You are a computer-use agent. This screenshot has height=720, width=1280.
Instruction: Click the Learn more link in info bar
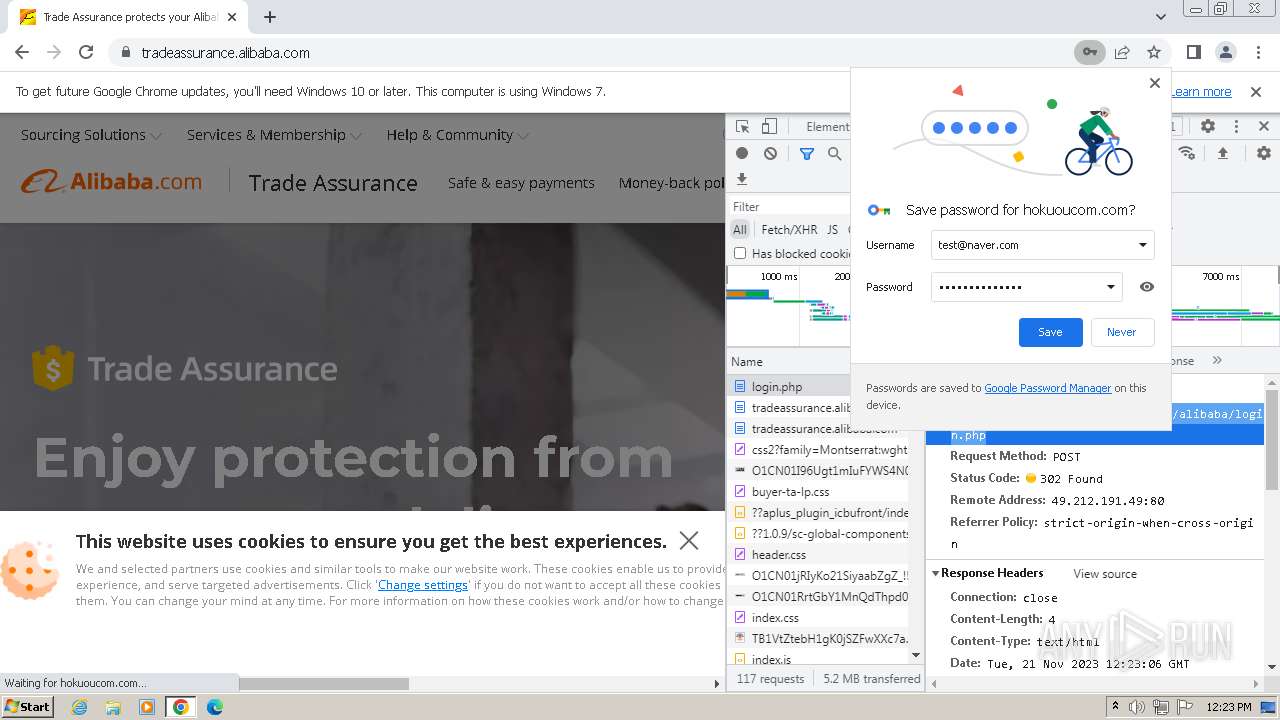pyautogui.click(x=1201, y=91)
